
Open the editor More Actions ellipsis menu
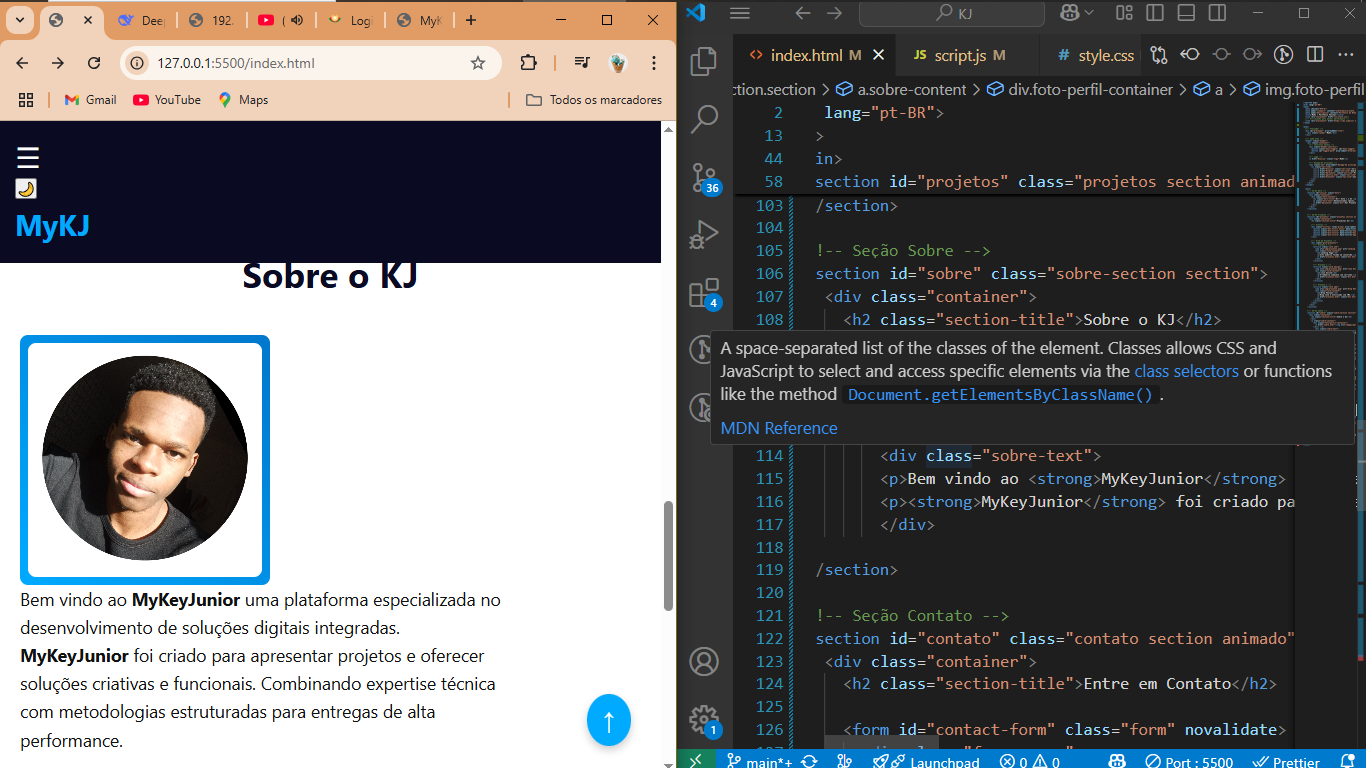tap(1345, 55)
